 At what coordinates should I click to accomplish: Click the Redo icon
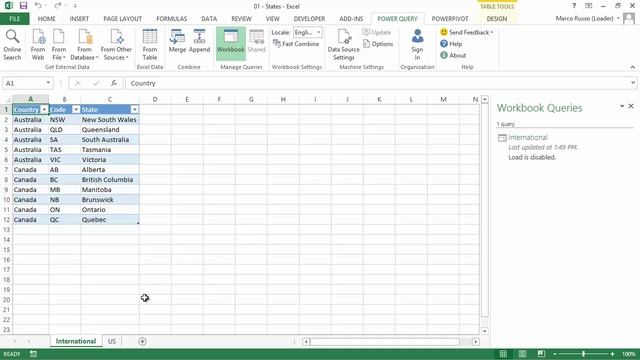pos(58,6)
